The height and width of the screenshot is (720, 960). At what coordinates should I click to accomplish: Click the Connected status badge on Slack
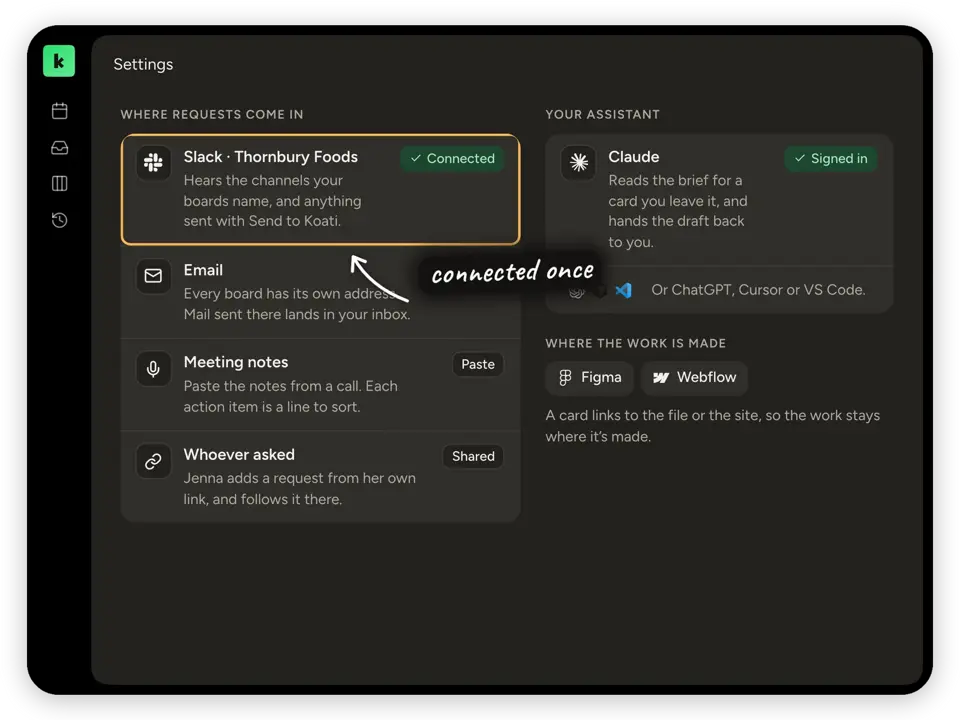tap(452, 159)
